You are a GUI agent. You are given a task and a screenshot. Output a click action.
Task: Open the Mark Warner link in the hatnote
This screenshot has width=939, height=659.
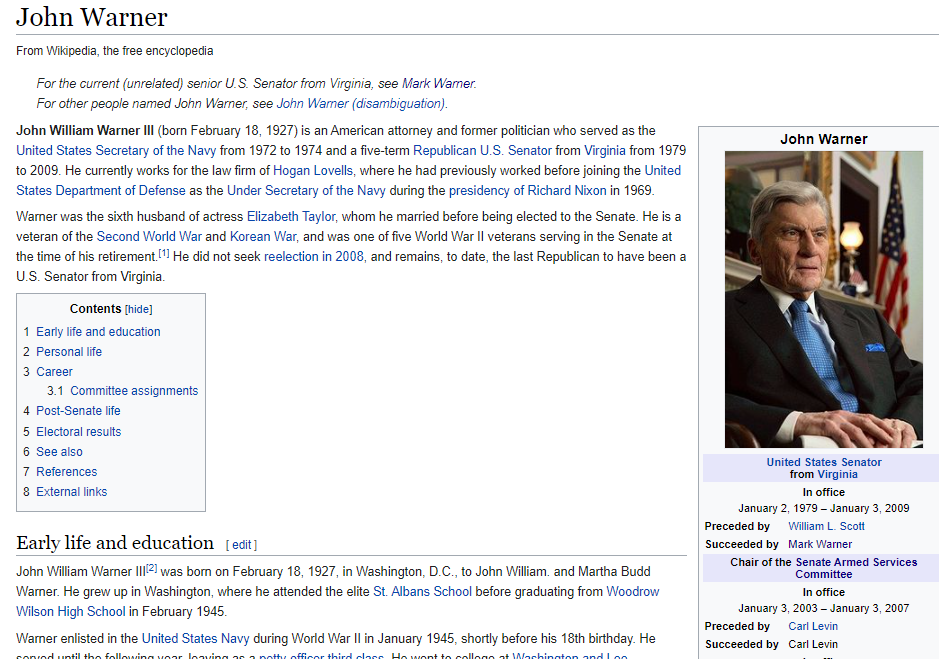point(438,83)
